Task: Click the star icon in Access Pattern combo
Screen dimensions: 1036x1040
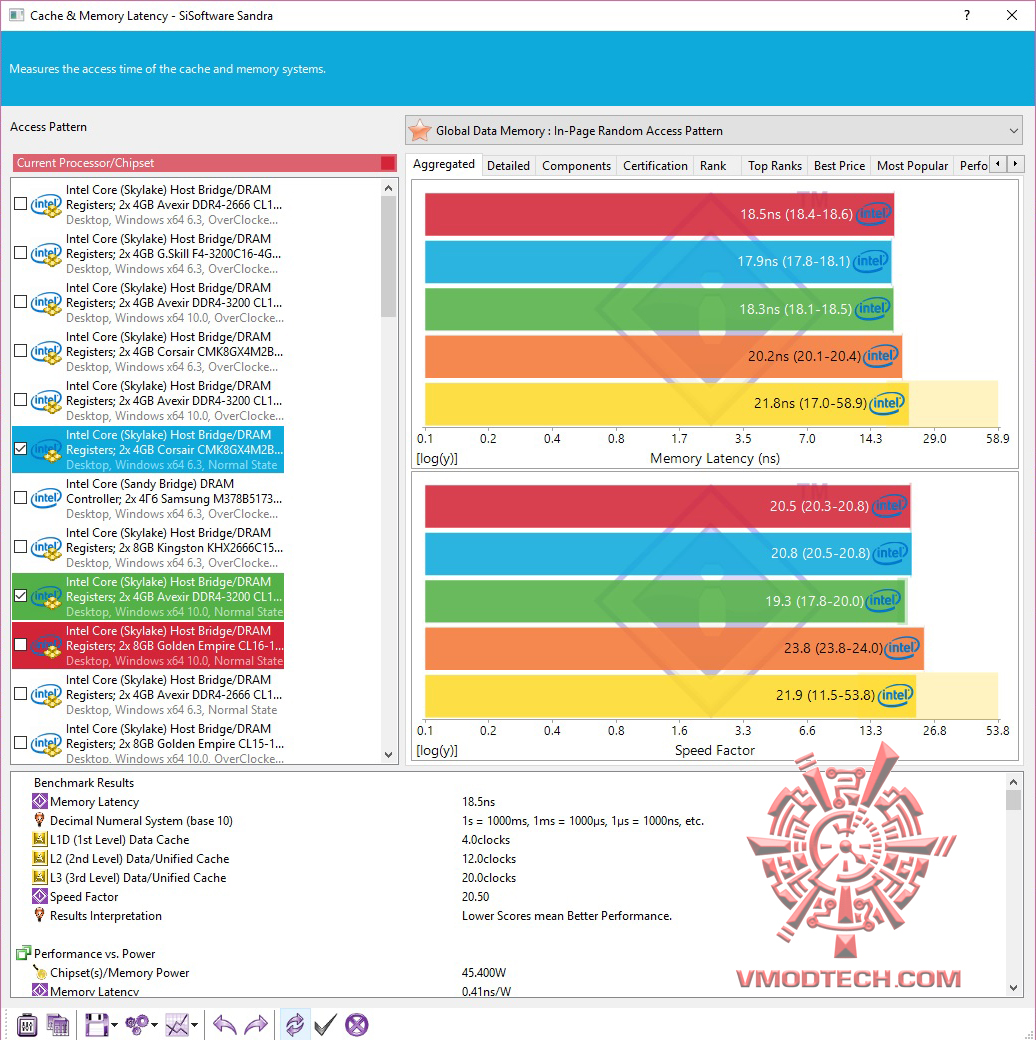Action: pyautogui.click(x=419, y=131)
